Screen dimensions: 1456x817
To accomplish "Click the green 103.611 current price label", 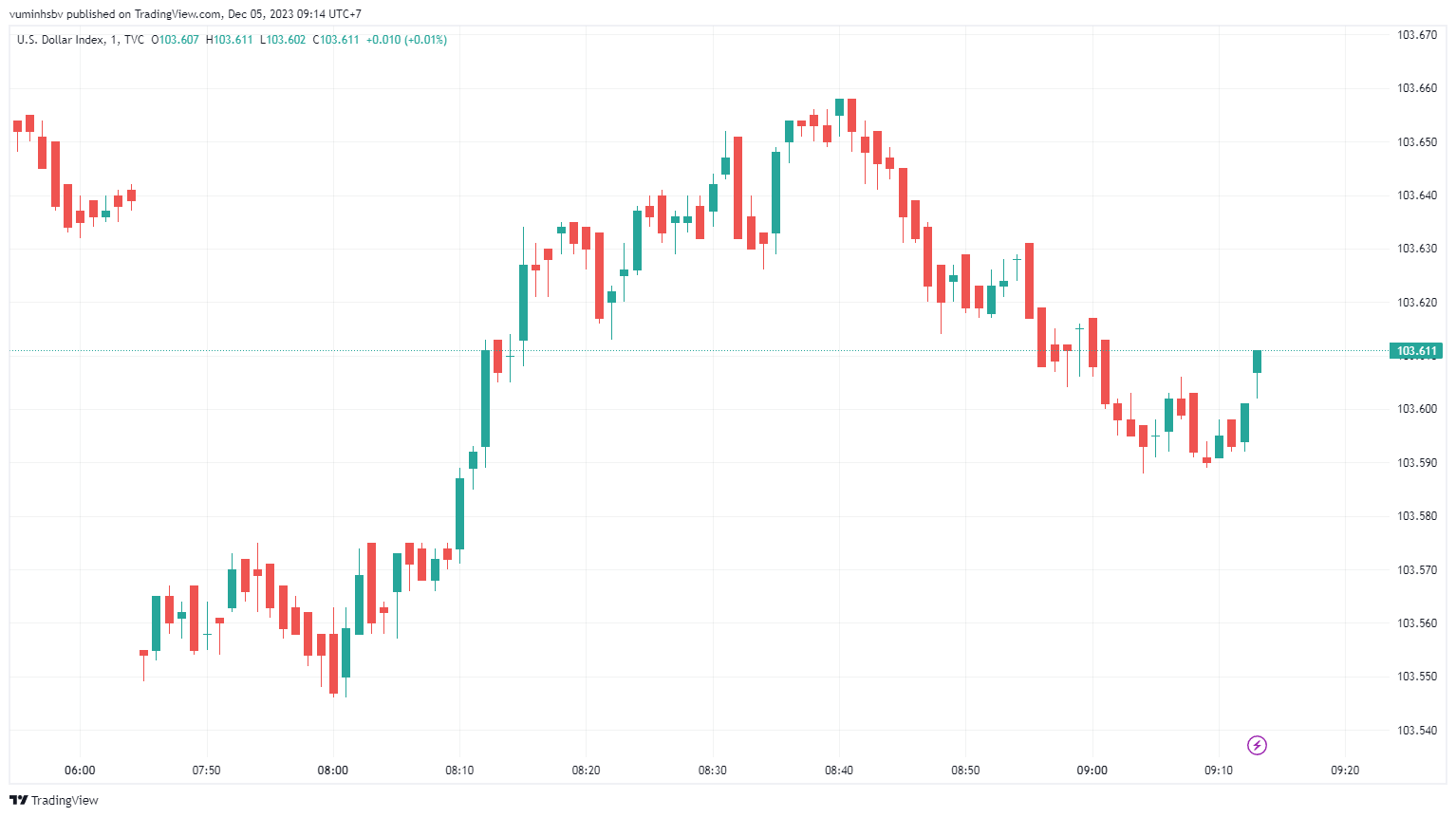I will (1416, 351).
